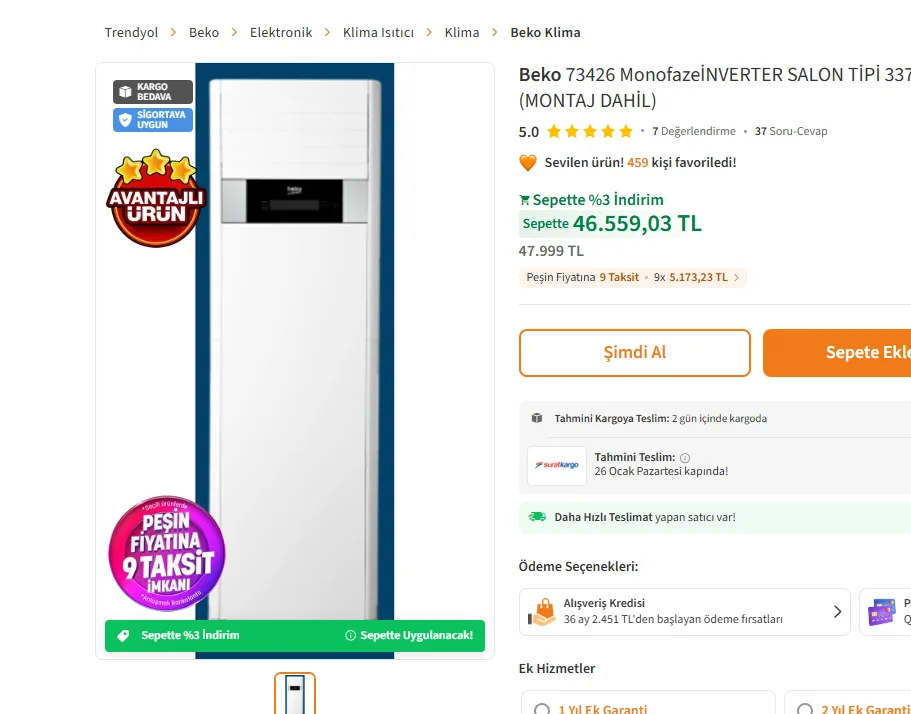
Task: Click the Sepete Ekle button
Action: (837, 353)
